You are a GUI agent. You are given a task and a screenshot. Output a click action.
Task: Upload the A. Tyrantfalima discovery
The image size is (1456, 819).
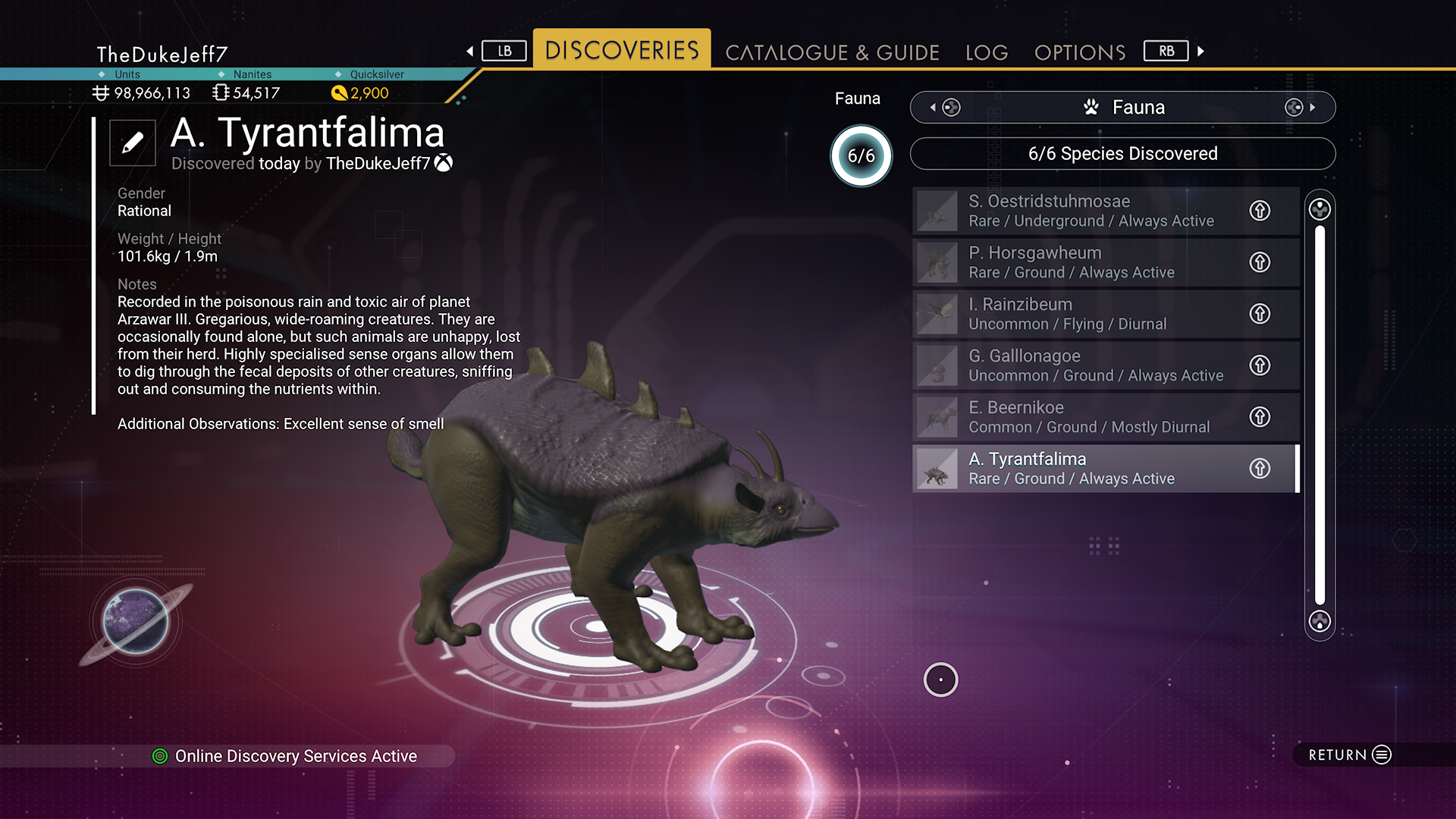click(x=1260, y=469)
